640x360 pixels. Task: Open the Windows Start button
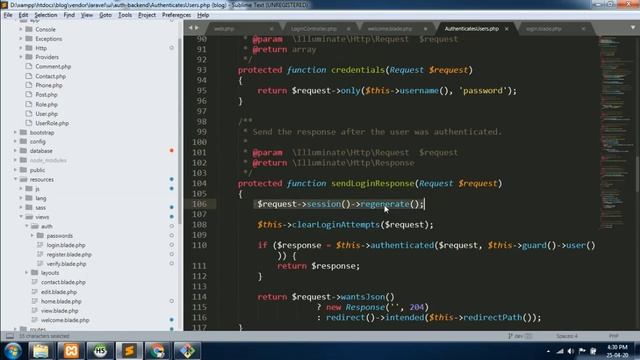click(13, 351)
